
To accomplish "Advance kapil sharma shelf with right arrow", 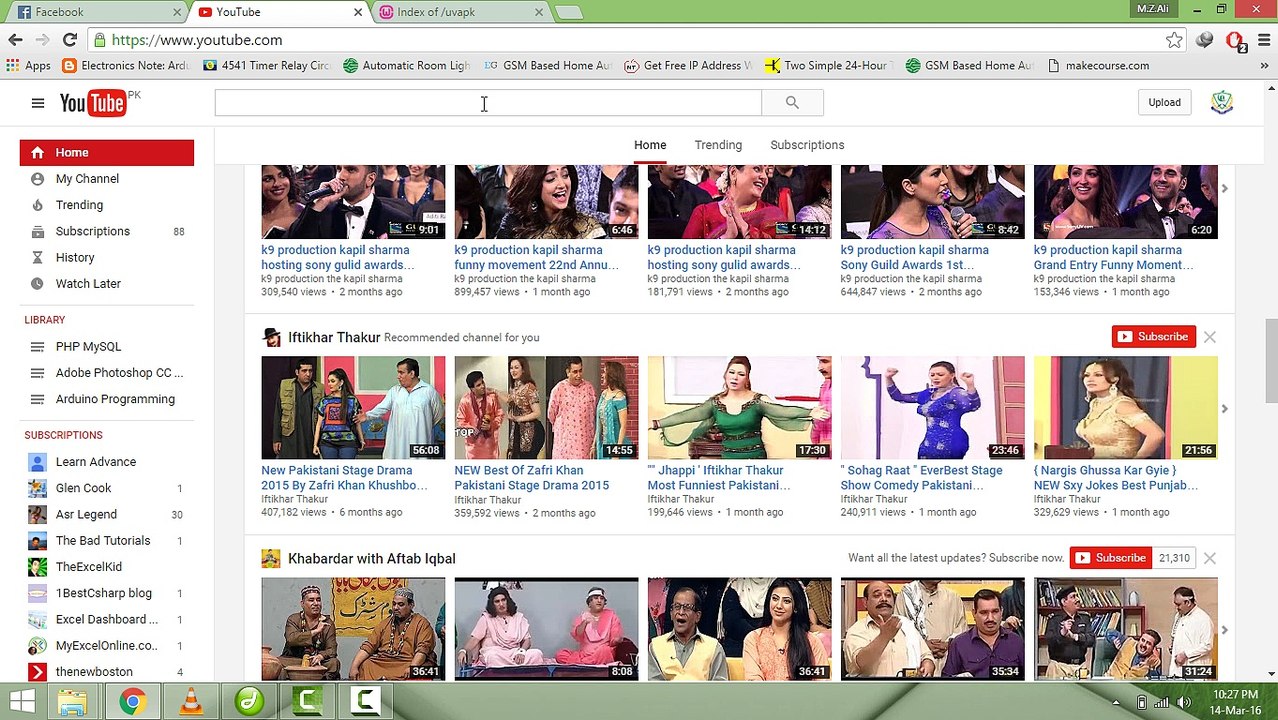I will click(x=1224, y=188).
